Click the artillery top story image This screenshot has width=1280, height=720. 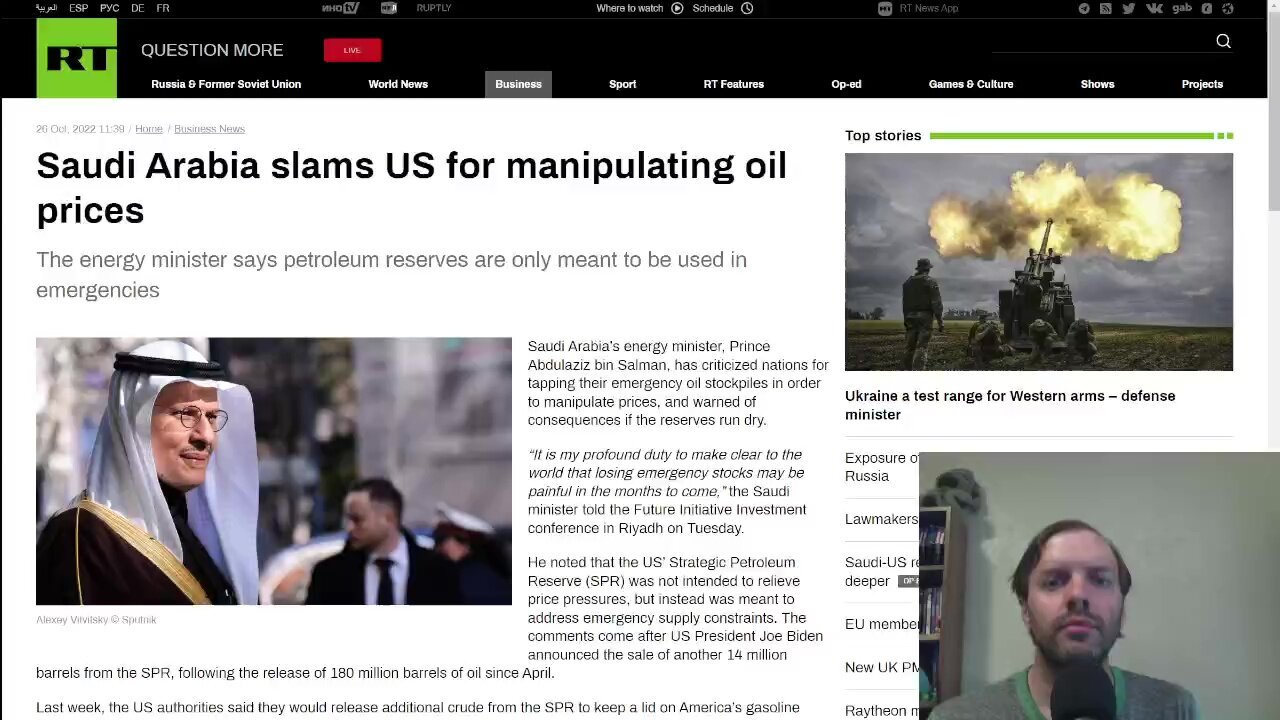1039,262
